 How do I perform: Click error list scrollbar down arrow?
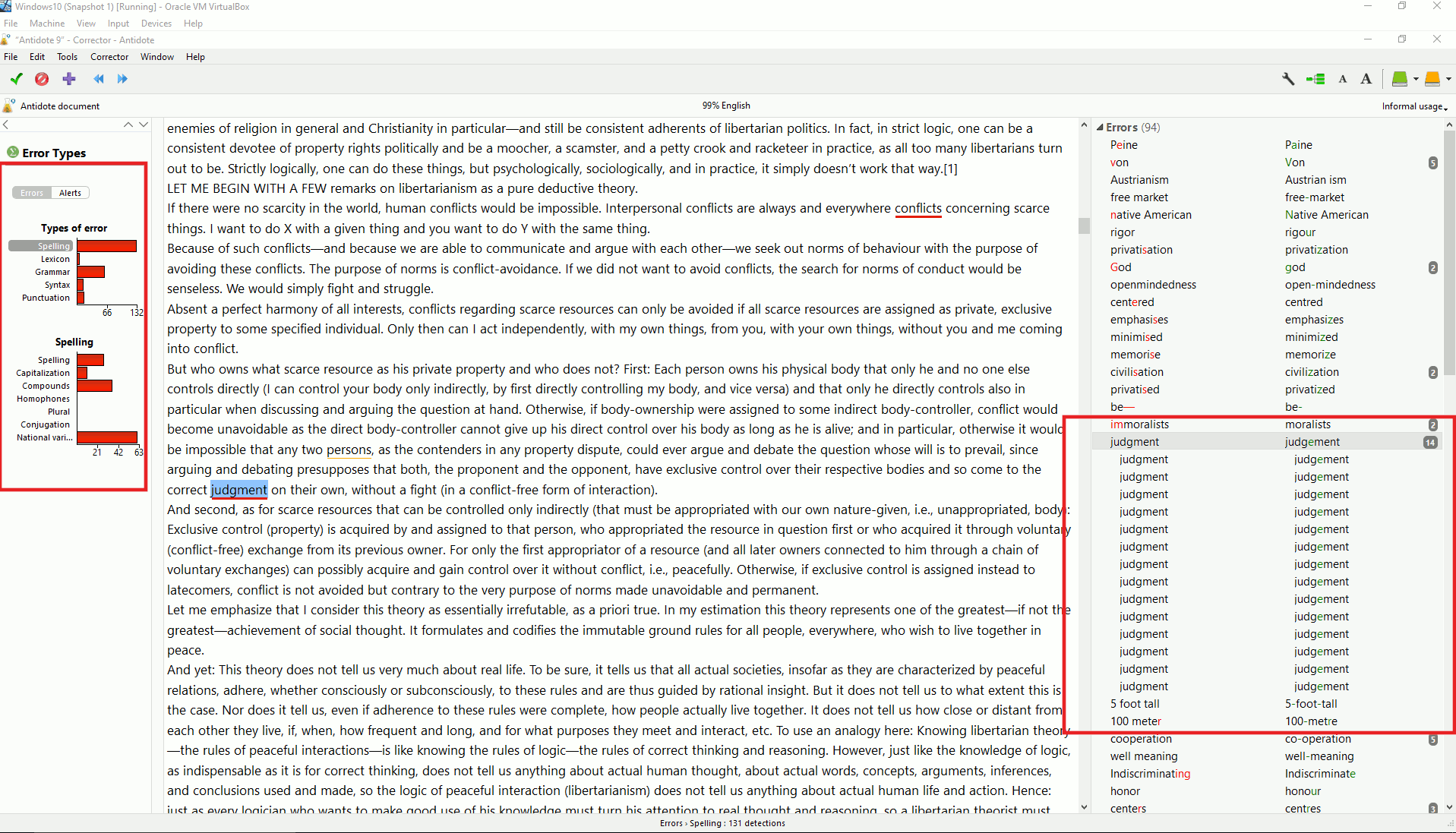pos(1449,807)
